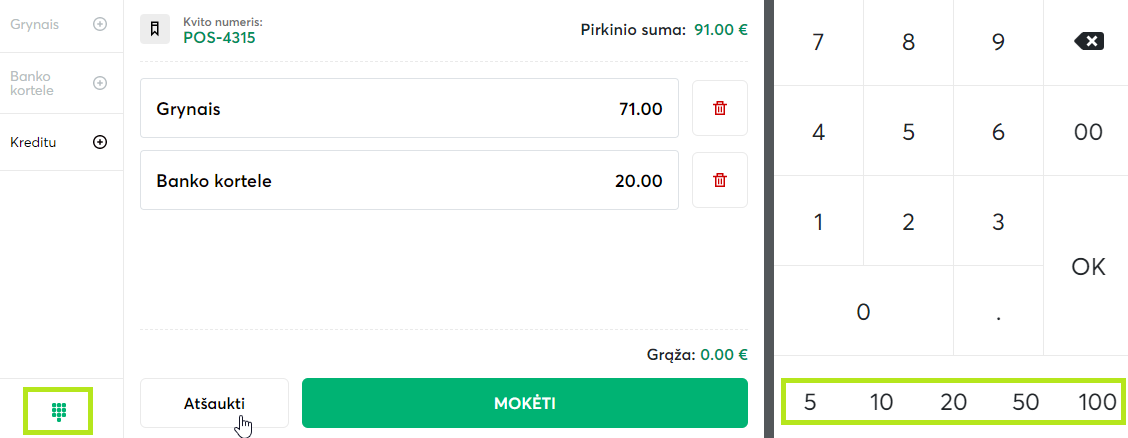Toggle the numeric keypad icon
This screenshot has height=438, width=1128.
pos(59,410)
